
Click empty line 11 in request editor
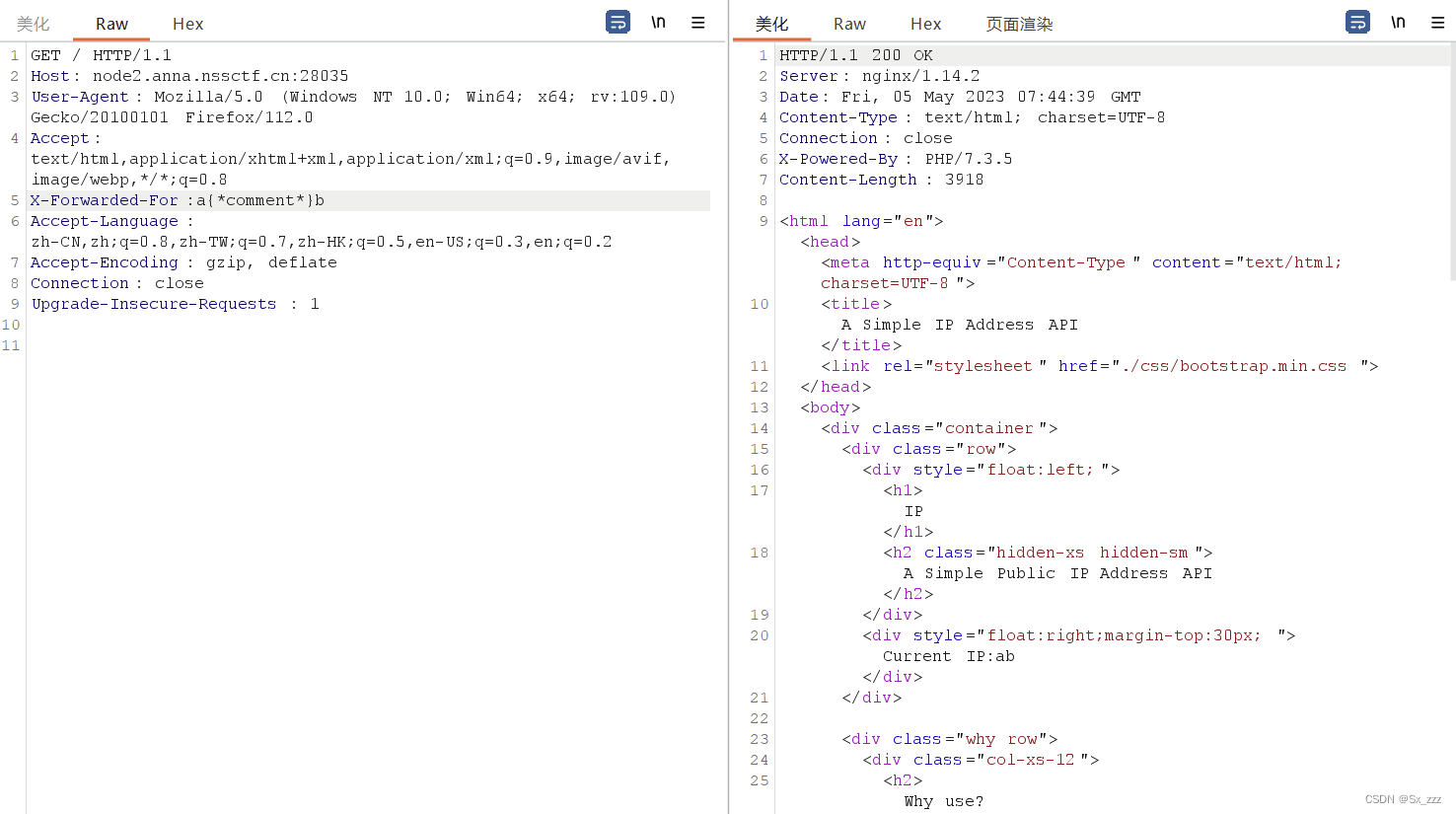[x=370, y=345]
